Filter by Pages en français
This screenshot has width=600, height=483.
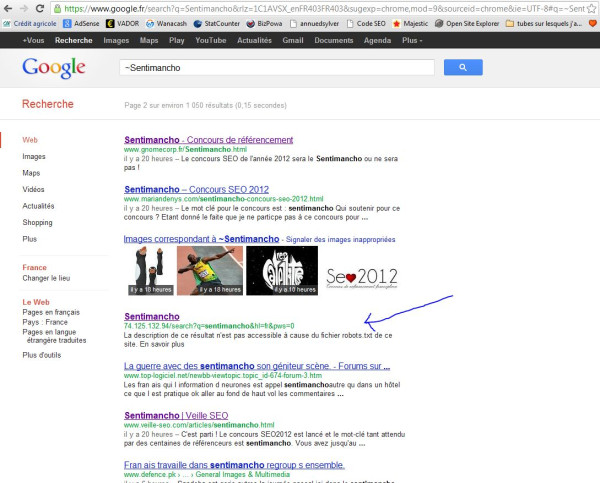pos(51,312)
